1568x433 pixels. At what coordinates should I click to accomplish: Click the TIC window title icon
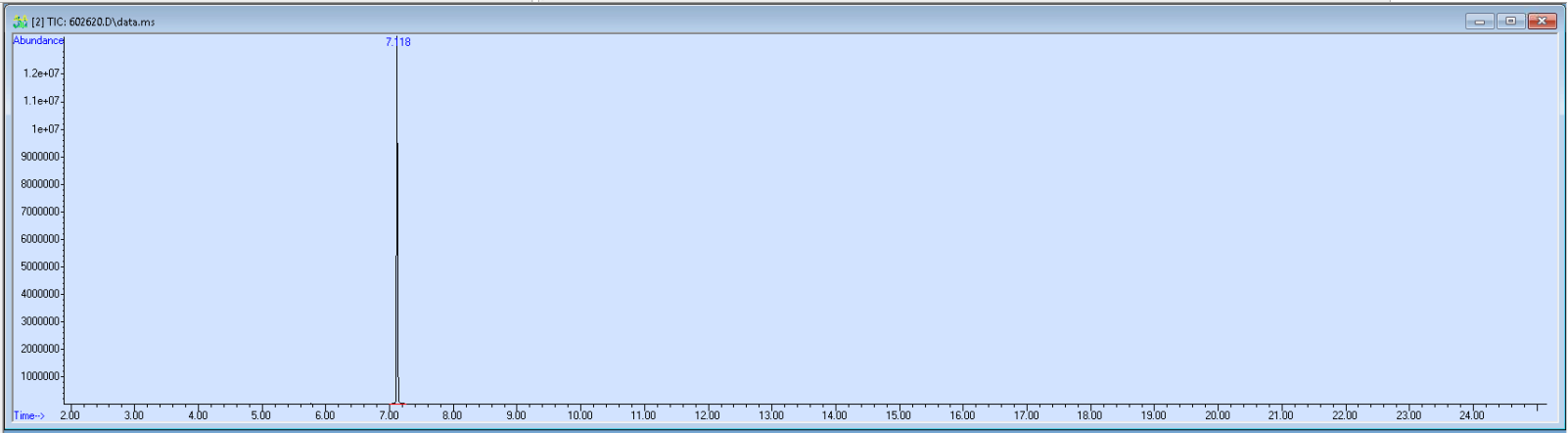20,21
